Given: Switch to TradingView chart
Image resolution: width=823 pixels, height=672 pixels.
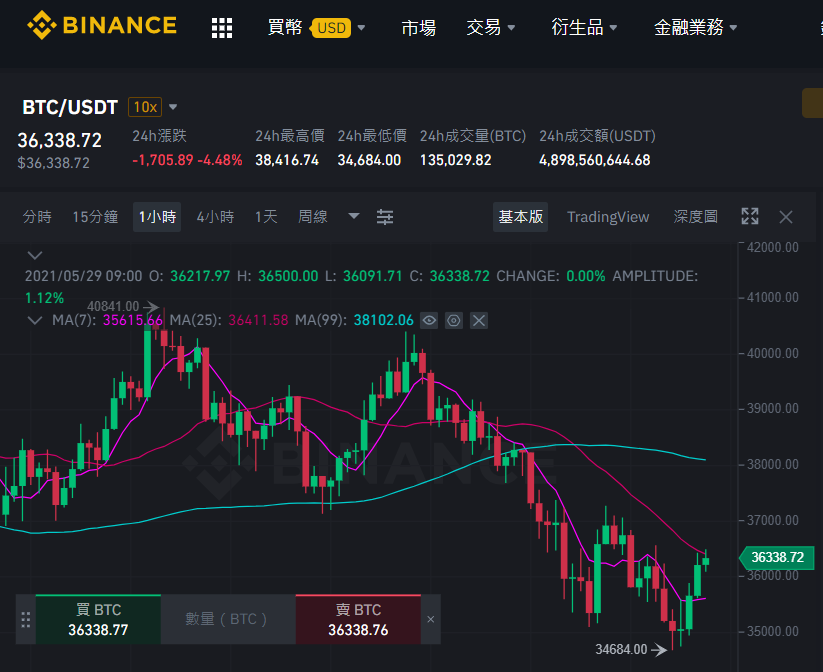Looking at the screenshot, I should (608, 217).
